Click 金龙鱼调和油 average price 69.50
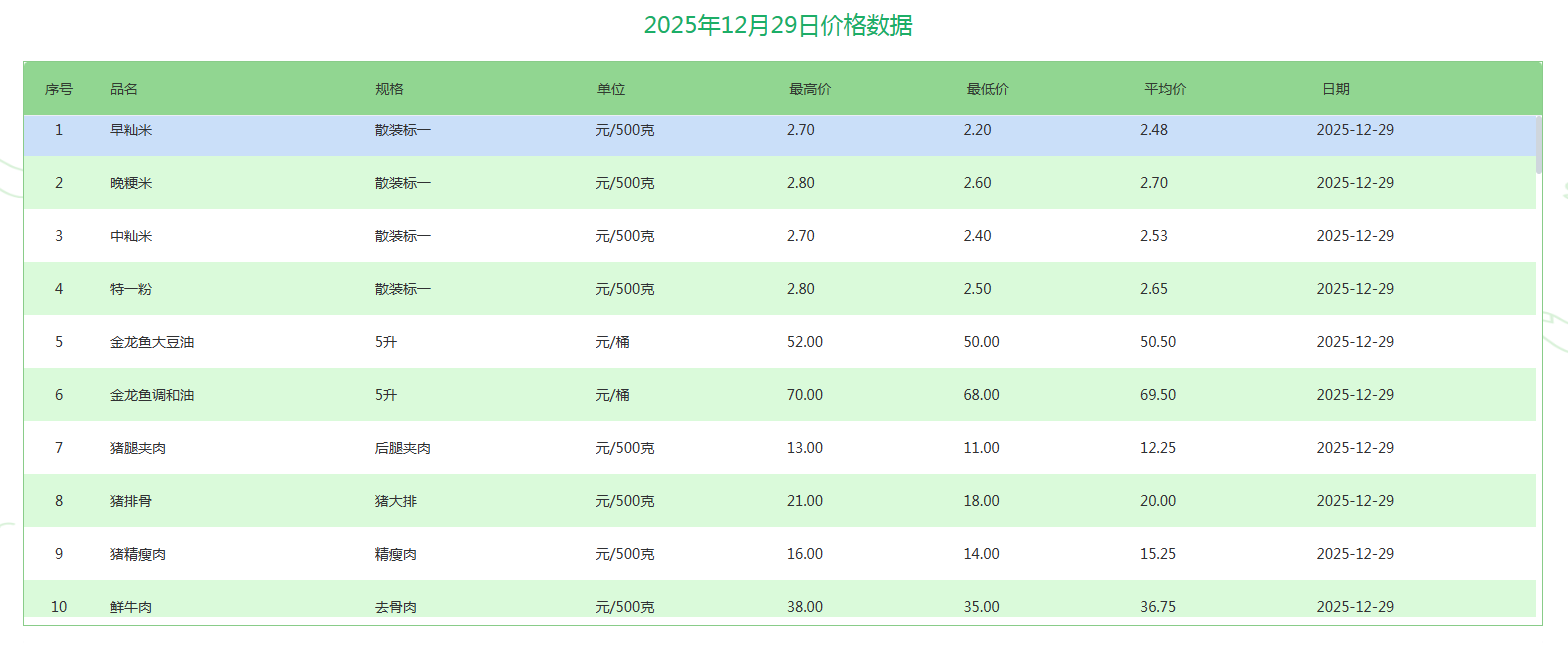The image size is (1568, 651). [x=1158, y=395]
